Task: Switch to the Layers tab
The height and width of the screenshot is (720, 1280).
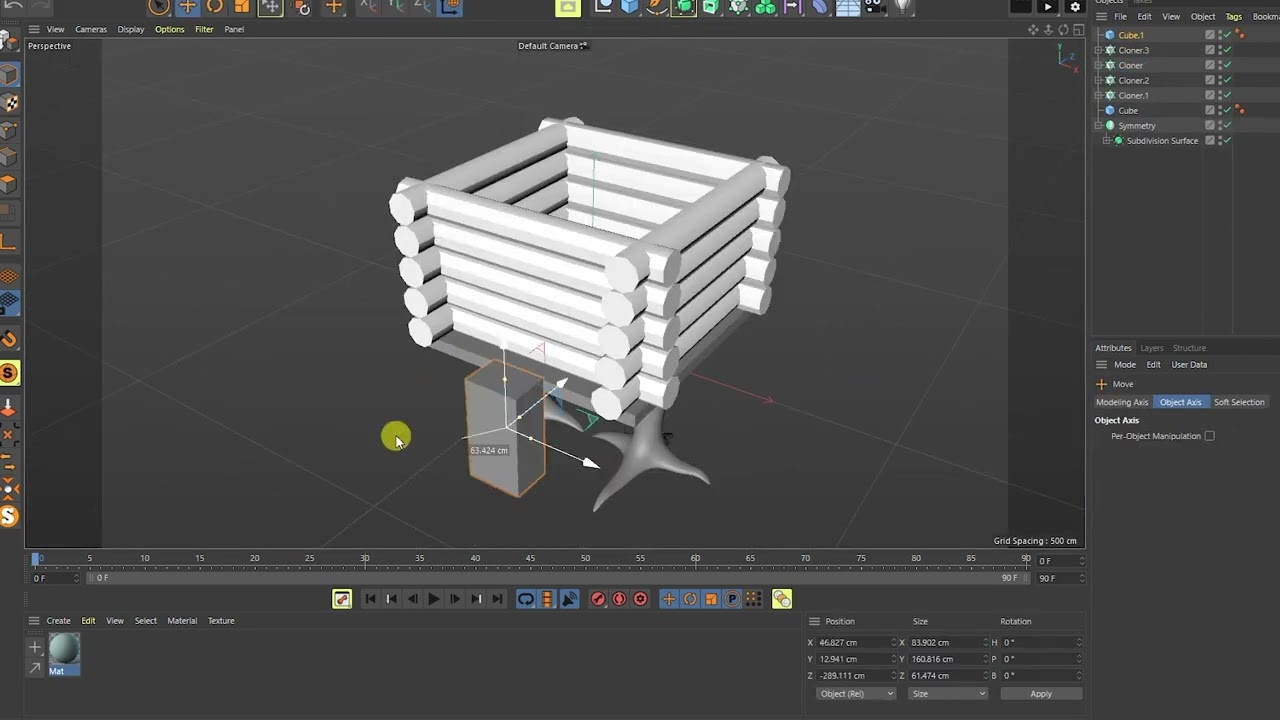Action: tap(1152, 348)
